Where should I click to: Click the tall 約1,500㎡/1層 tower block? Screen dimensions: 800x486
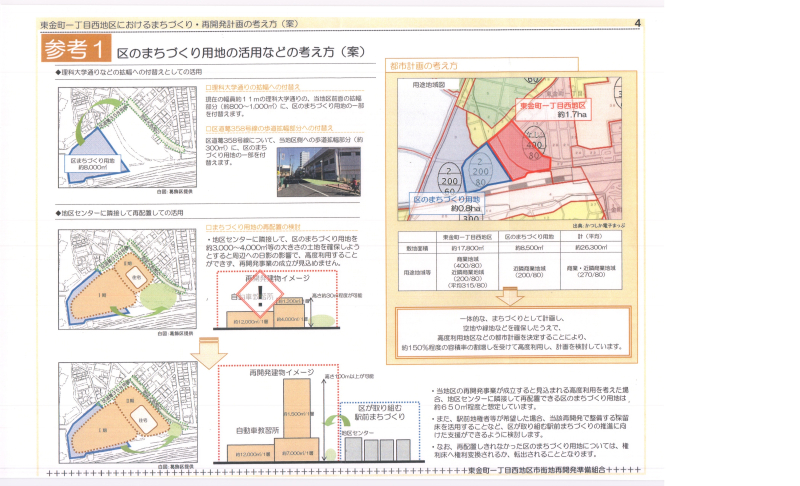[x=296, y=409]
